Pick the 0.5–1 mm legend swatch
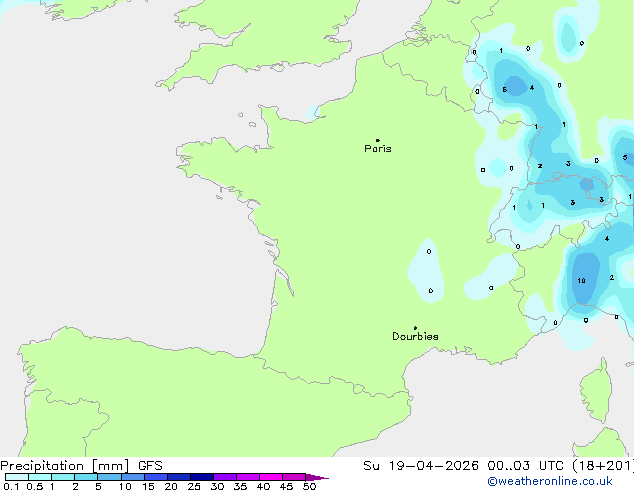Viewport: 634px width, 490px height. pos(40,477)
